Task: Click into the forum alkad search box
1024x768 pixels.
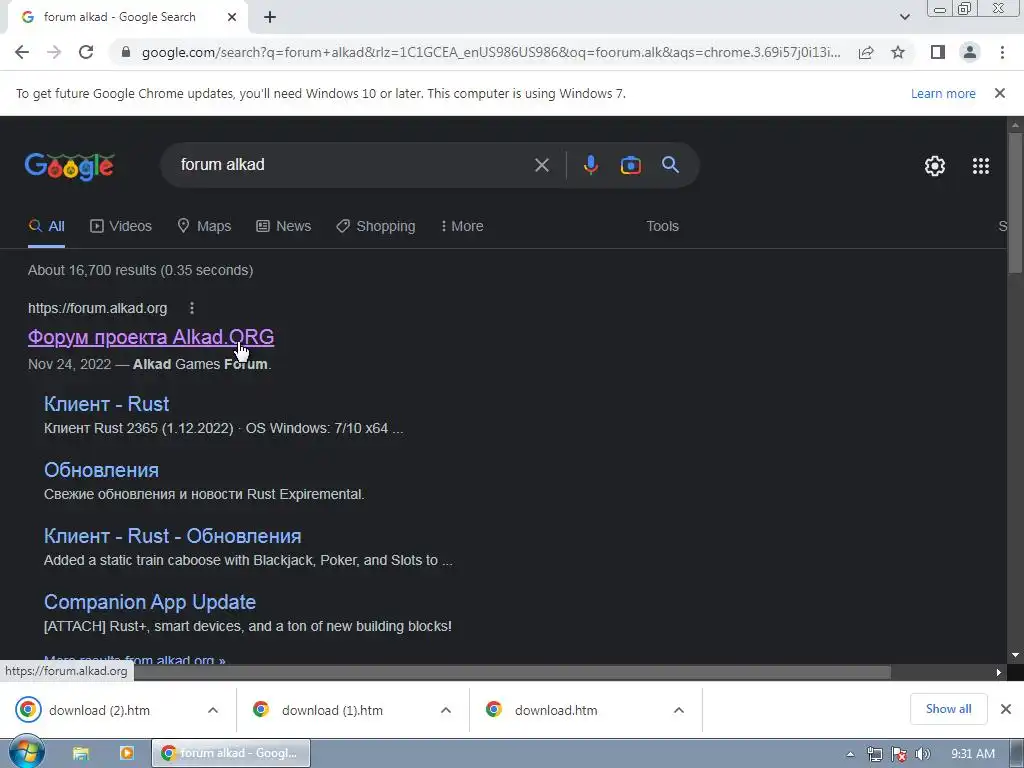Action: coord(353,165)
